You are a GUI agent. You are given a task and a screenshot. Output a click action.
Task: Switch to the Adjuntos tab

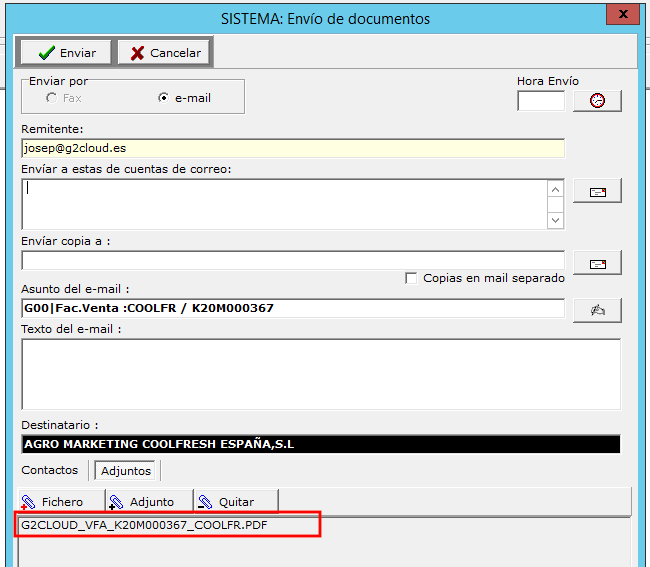(126, 470)
